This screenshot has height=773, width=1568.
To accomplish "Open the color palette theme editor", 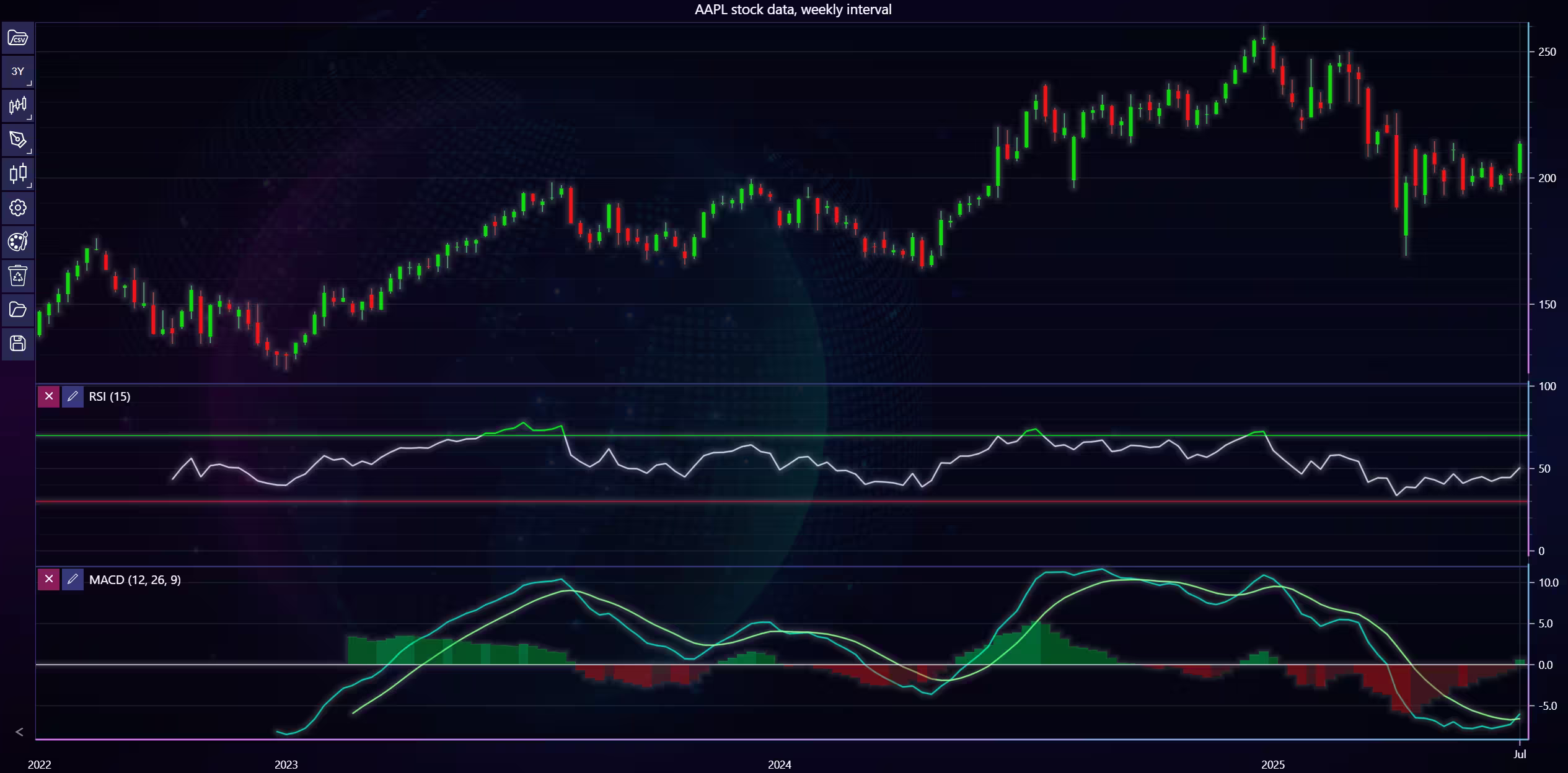I will pyautogui.click(x=18, y=242).
